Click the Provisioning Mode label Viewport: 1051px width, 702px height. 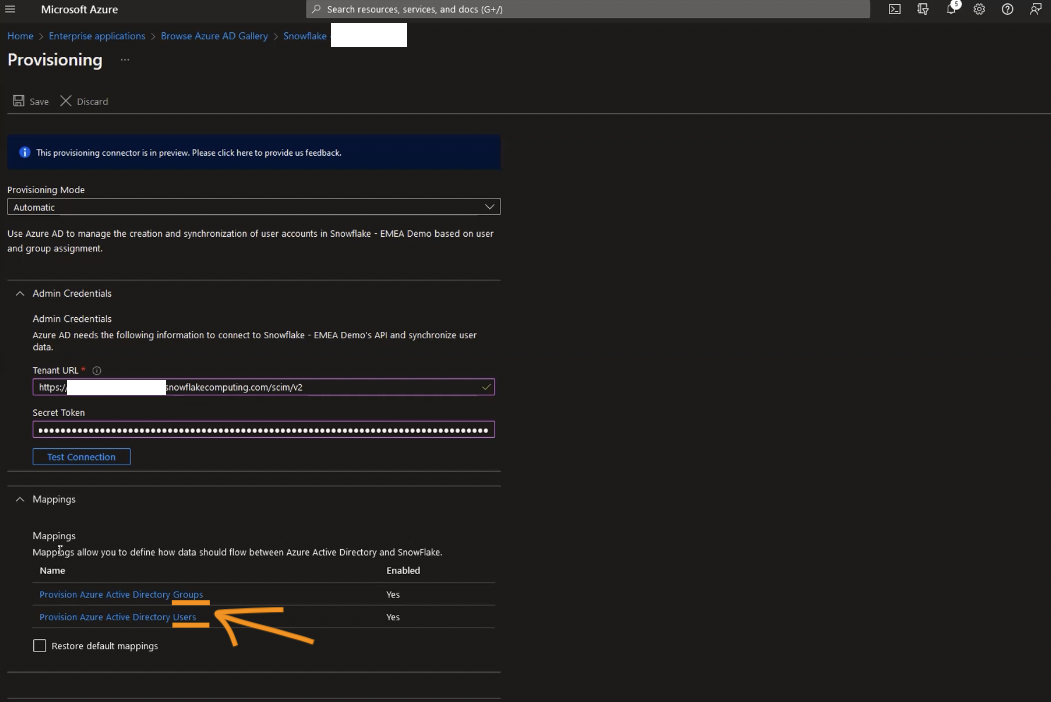point(46,190)
